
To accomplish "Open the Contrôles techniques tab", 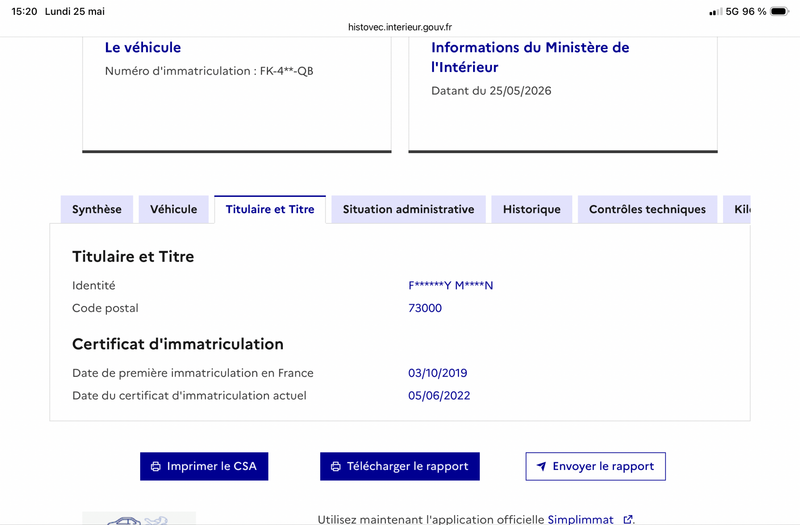I will pos(647,209).
